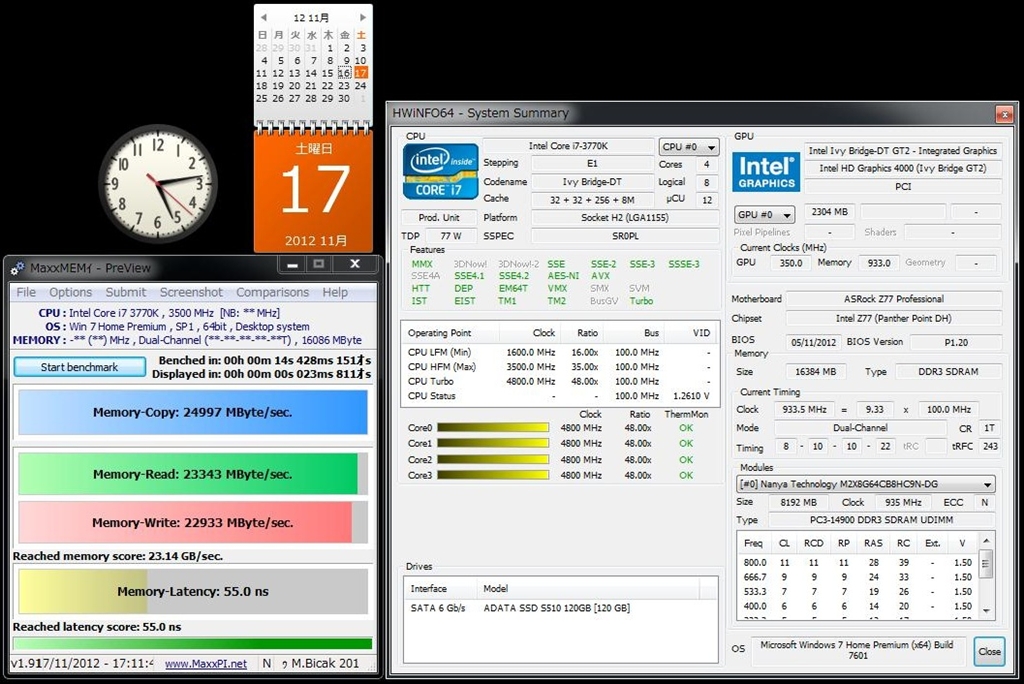
Task: Click the Intel Core i7 logo
Action: point(440,171)
